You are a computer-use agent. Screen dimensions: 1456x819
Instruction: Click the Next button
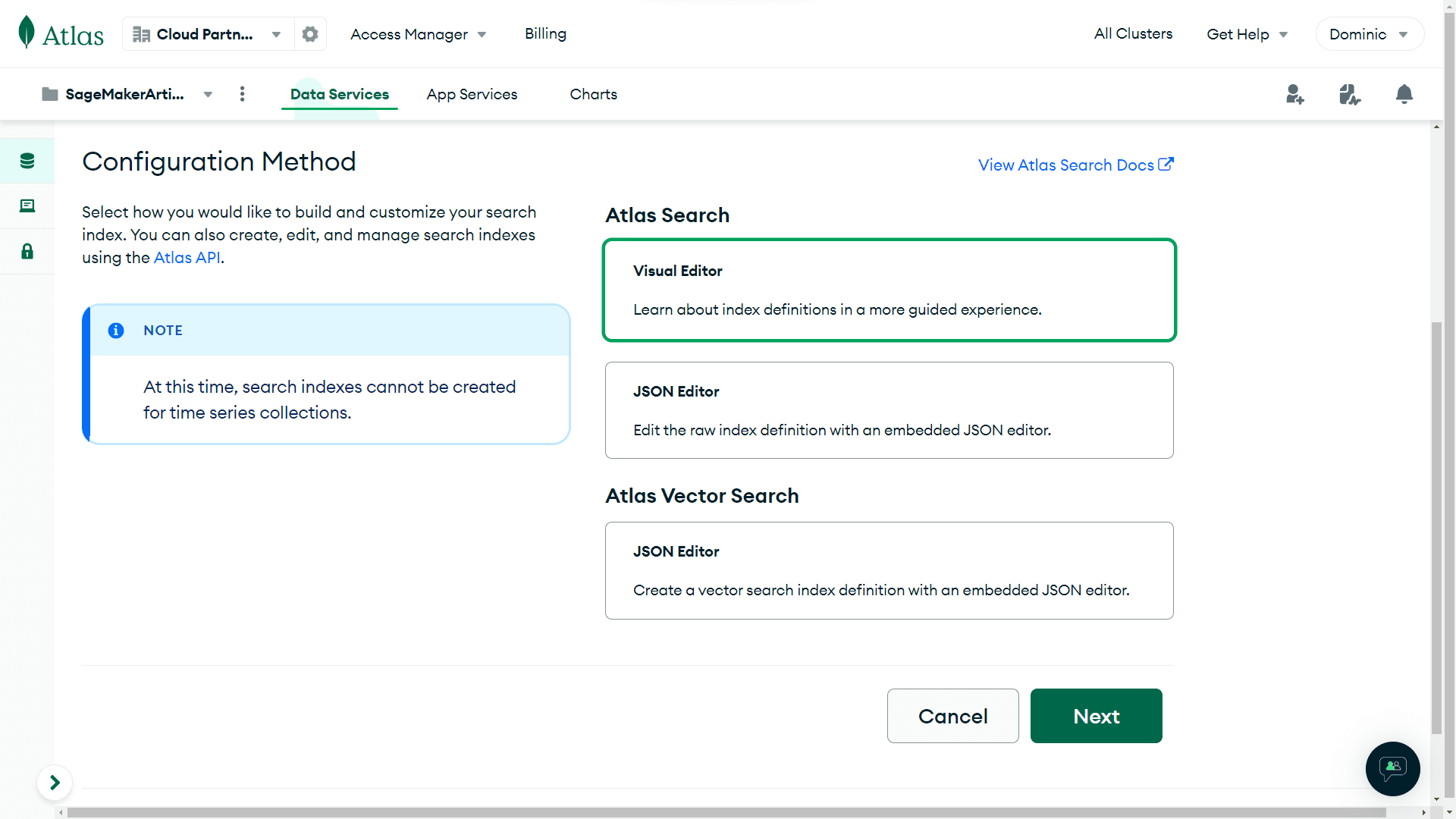pos(1096,716)
